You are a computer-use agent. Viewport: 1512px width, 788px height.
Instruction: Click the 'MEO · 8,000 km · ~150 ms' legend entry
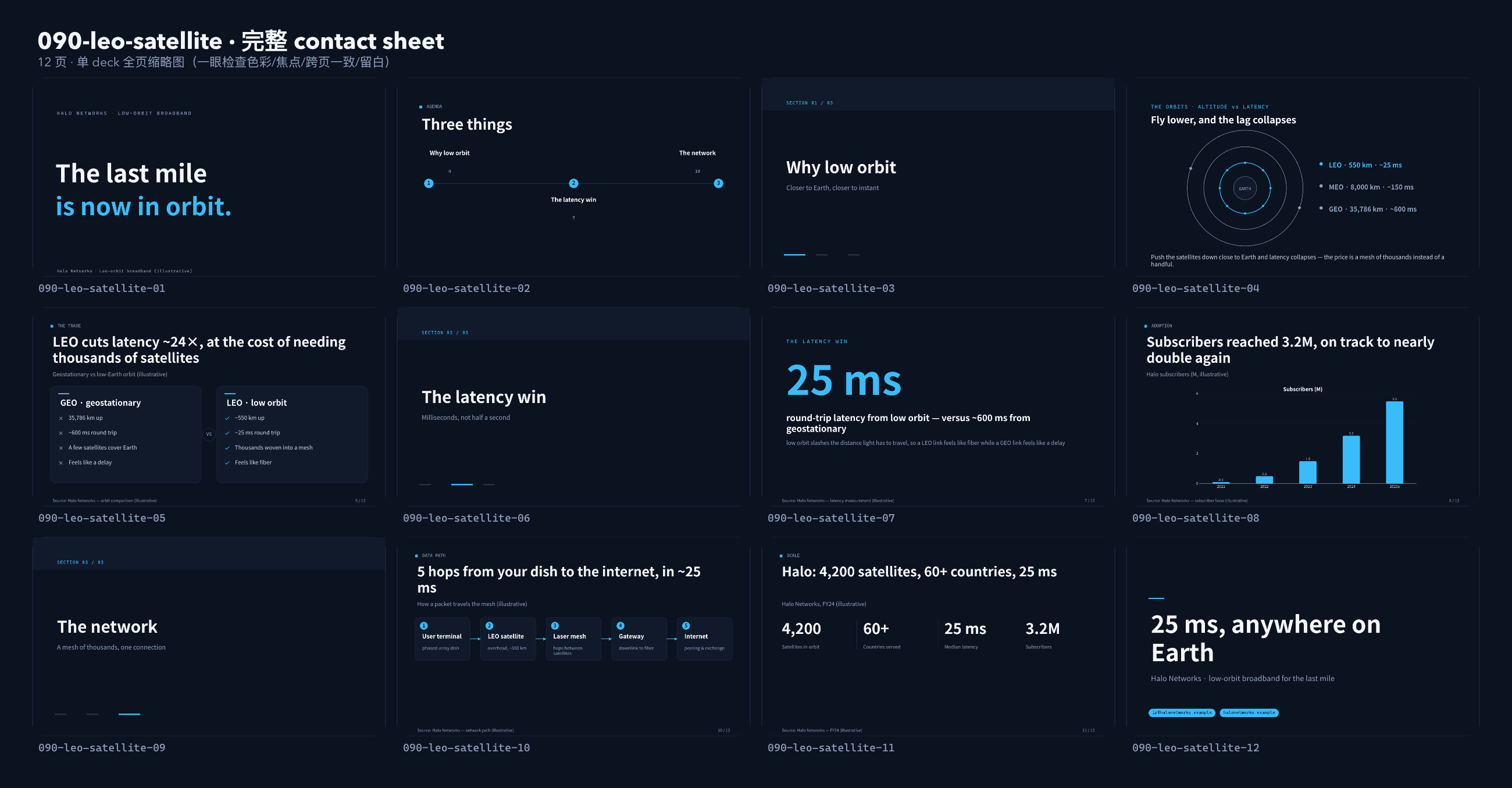pos(1371,187)
